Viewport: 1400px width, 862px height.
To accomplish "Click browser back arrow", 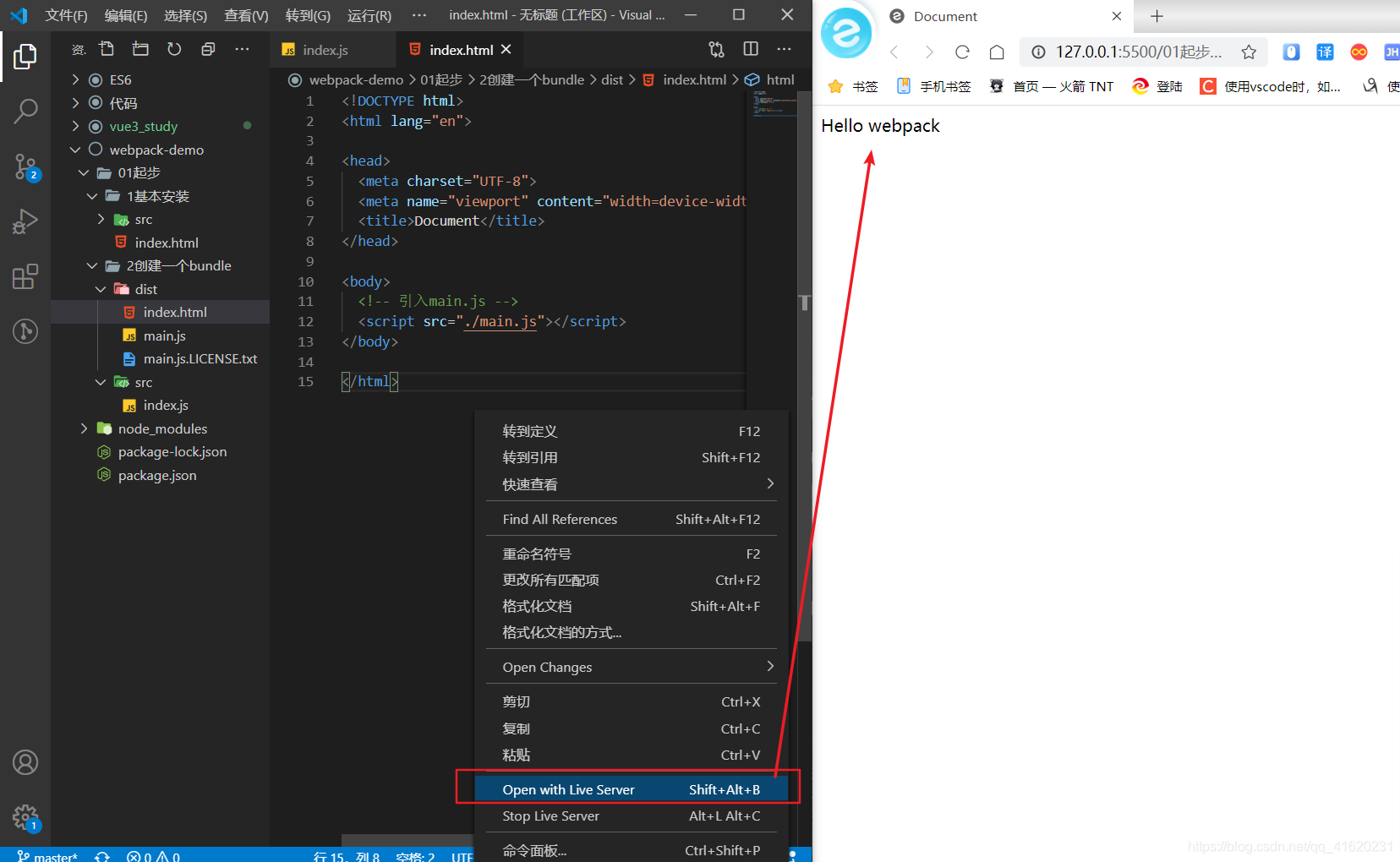I will [x=894, y=52].
